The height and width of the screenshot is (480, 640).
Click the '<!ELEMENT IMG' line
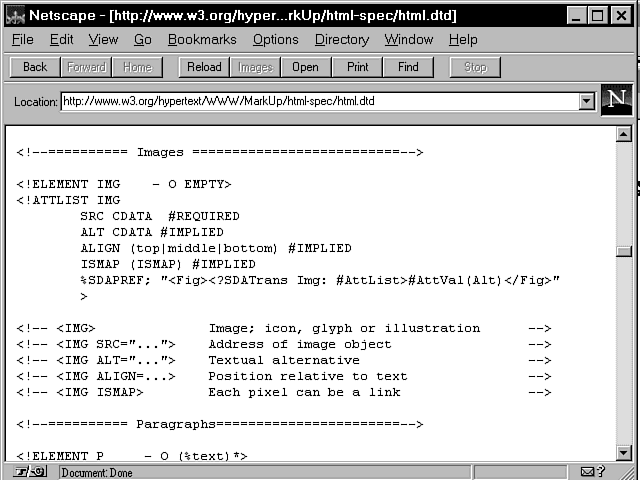[124, 184]
